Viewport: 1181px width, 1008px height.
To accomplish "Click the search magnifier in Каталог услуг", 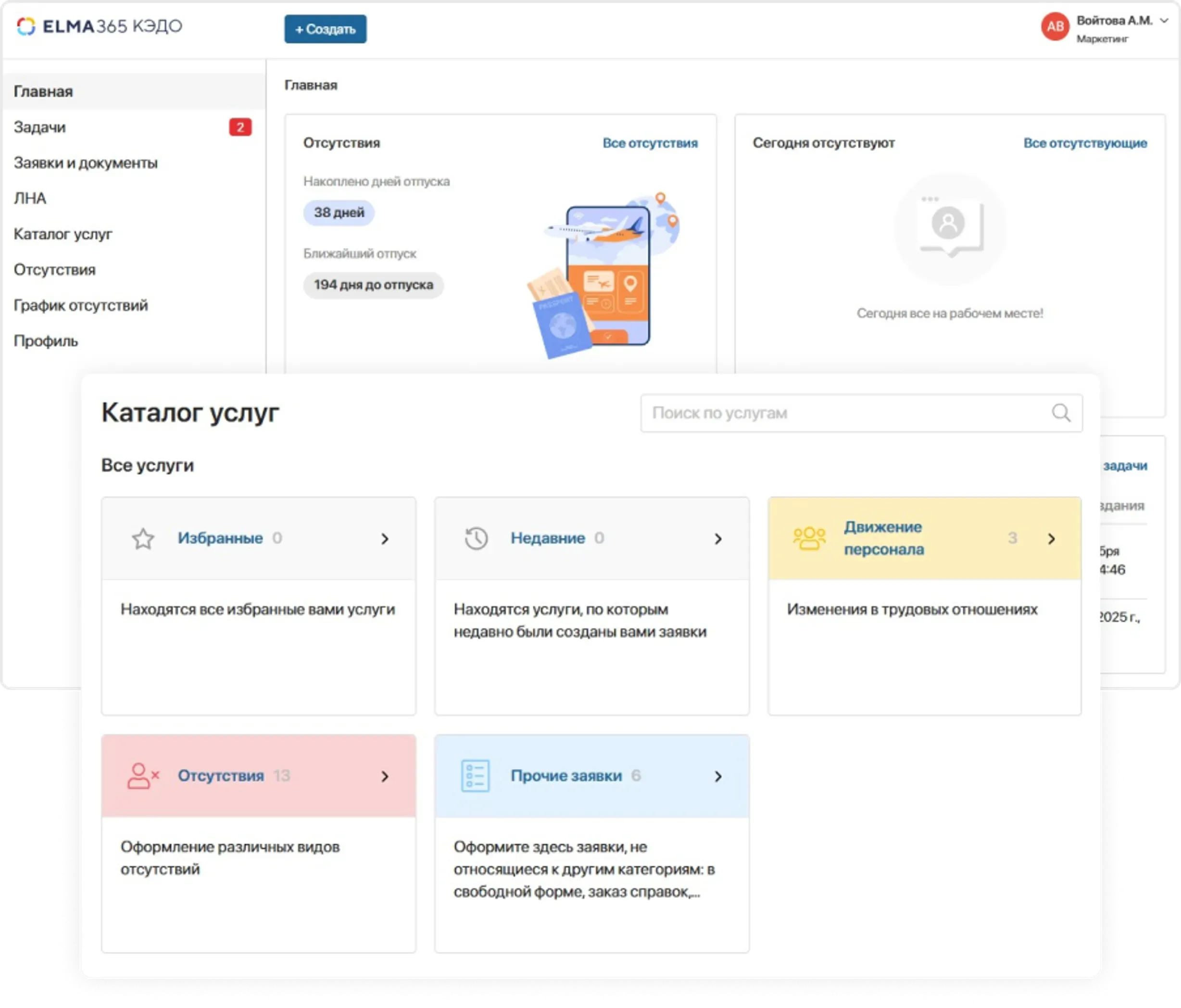I will [1061, 413].
